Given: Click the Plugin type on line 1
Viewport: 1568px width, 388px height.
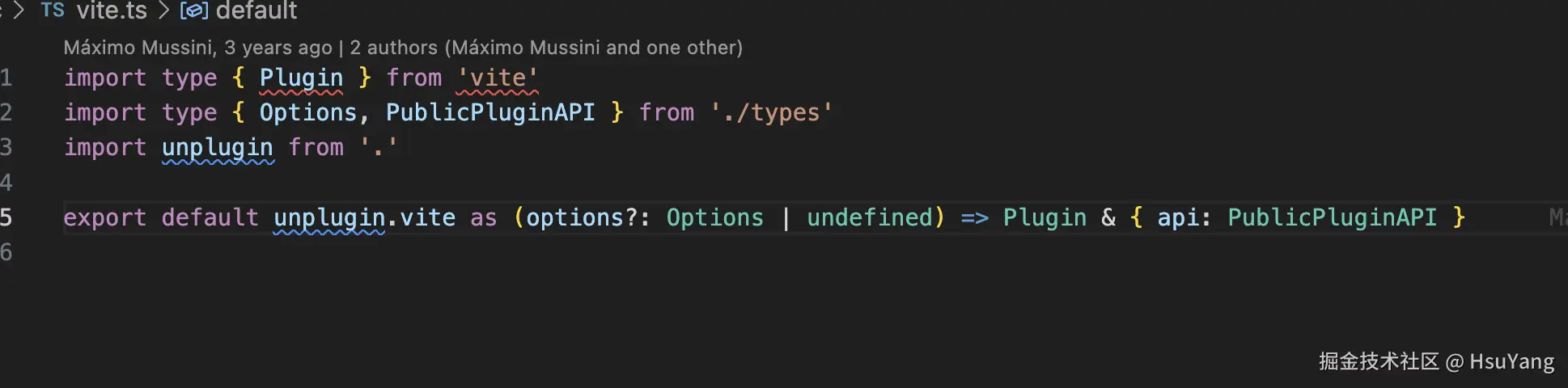Looking at the screenshot, I should 301,78.
